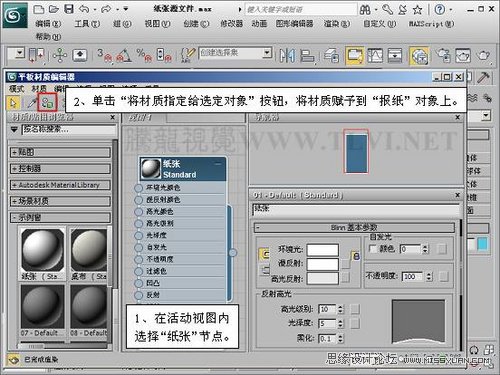The height and width of the screenshot is (375, 500).
Task: Open the layer manager icon
Action: tap(331, 55)
